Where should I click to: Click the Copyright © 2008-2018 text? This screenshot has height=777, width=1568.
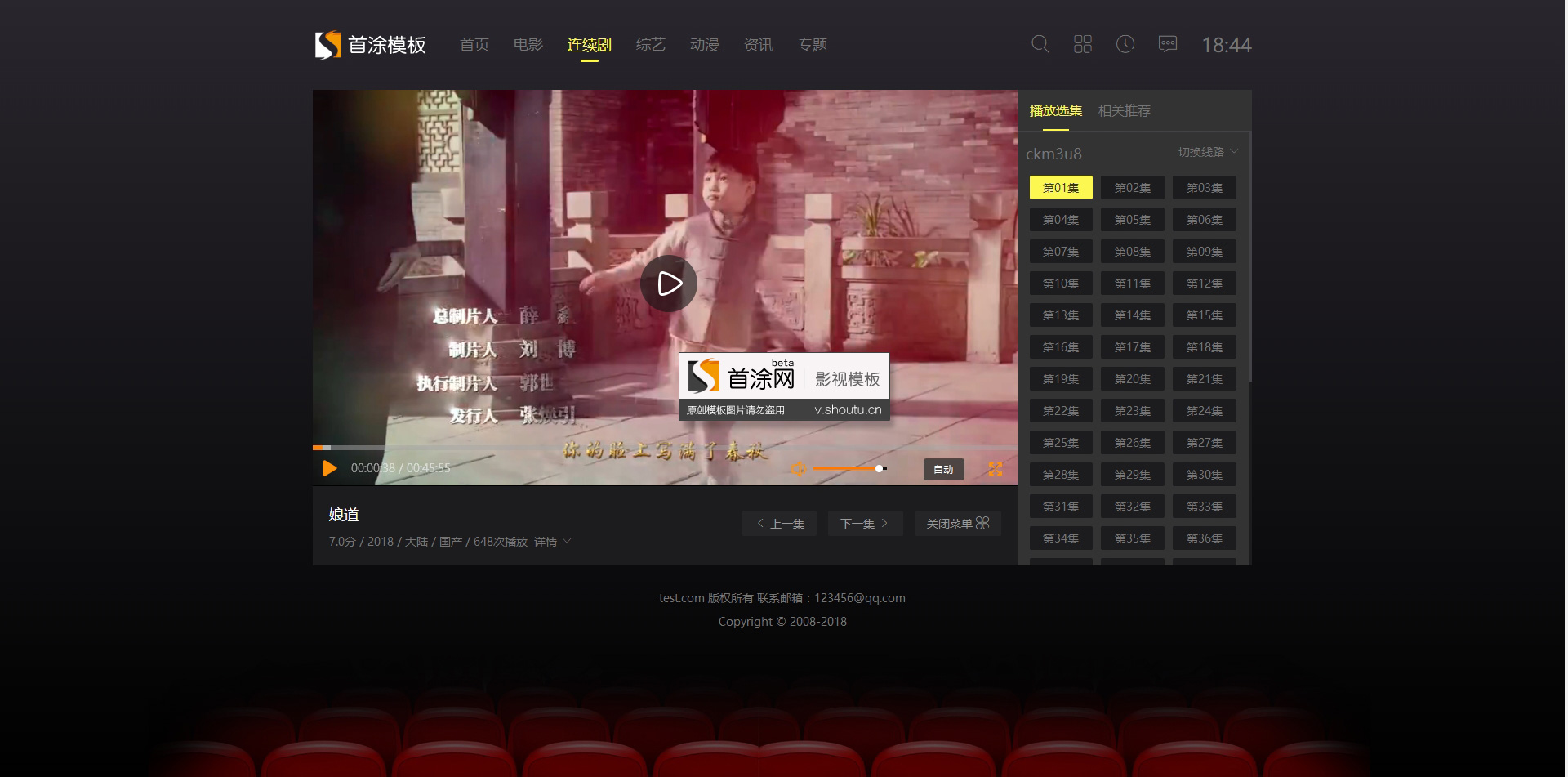[x=782, y=622]
